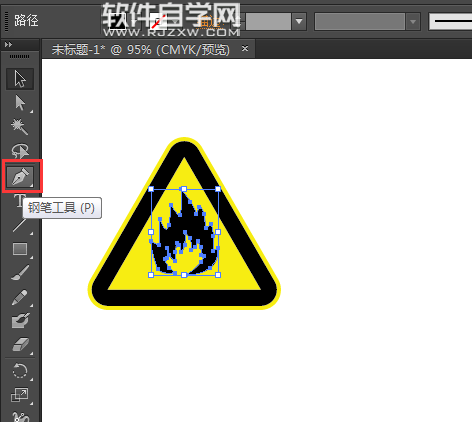Switch to the 未标题-1 document tab
Screen dimensions: 472x422
pyautogui.click(x=141, y=50)
